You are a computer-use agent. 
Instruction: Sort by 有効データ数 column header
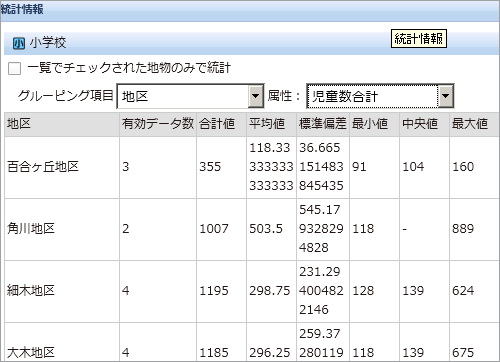(158, 124)
